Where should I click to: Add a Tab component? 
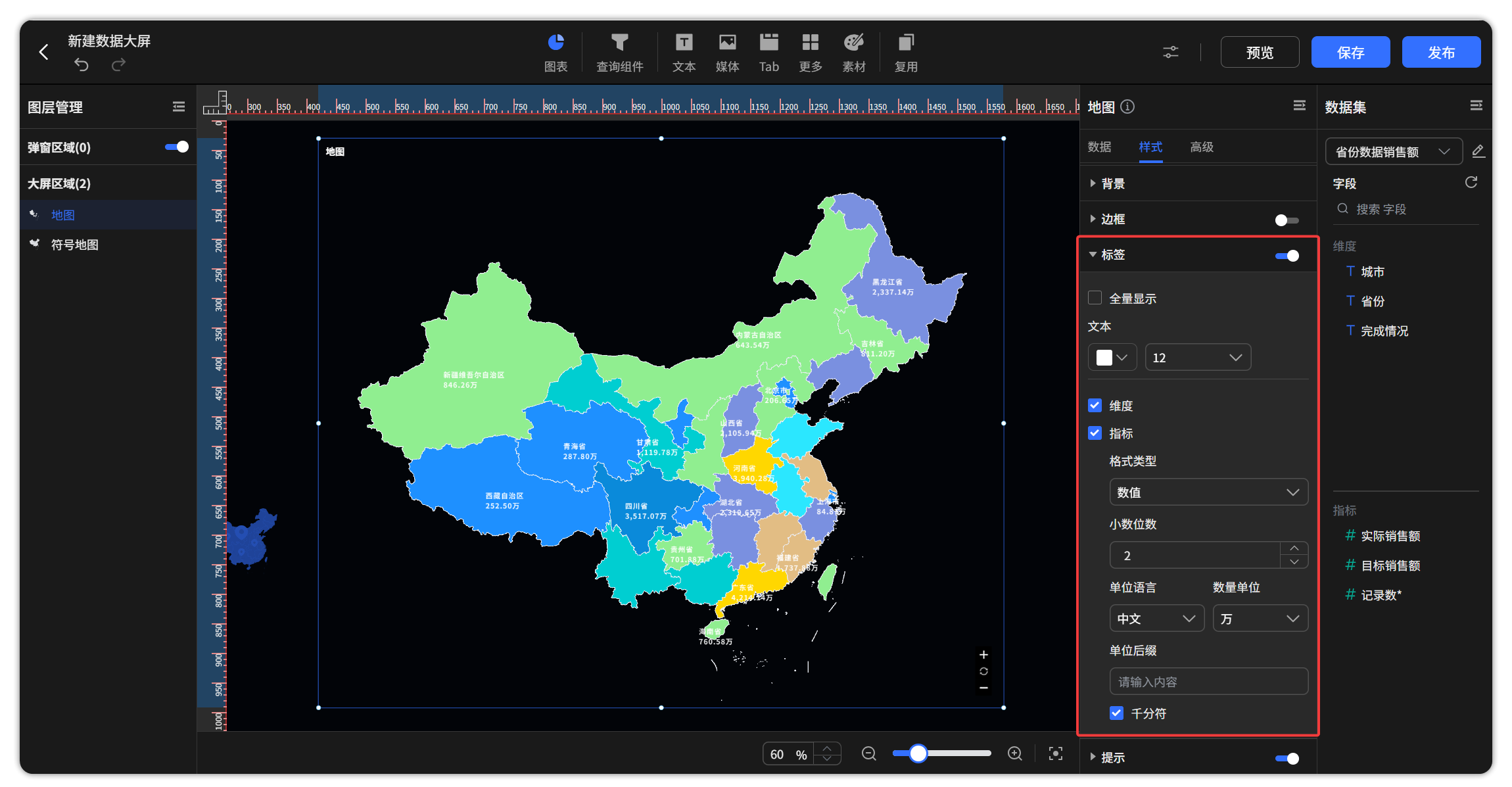[x=768, y=53]
